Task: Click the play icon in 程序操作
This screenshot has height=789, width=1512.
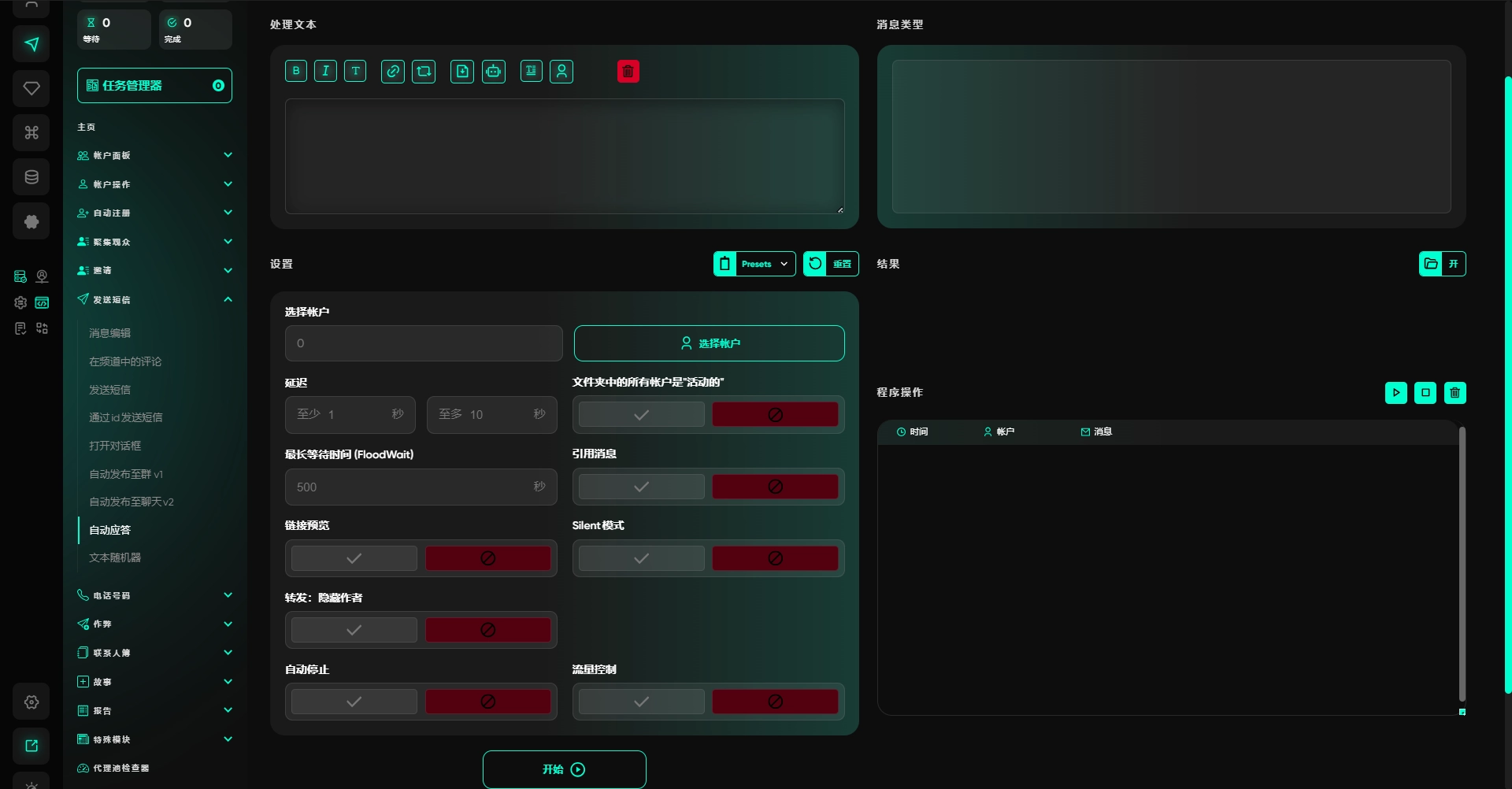Action: [1396, 392]
